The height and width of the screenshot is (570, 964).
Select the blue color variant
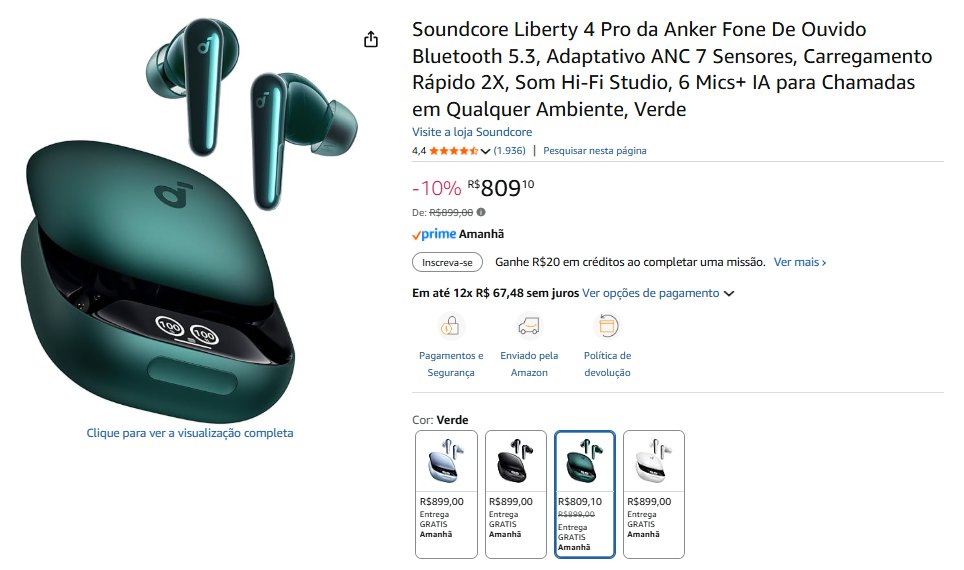point(446,494)
